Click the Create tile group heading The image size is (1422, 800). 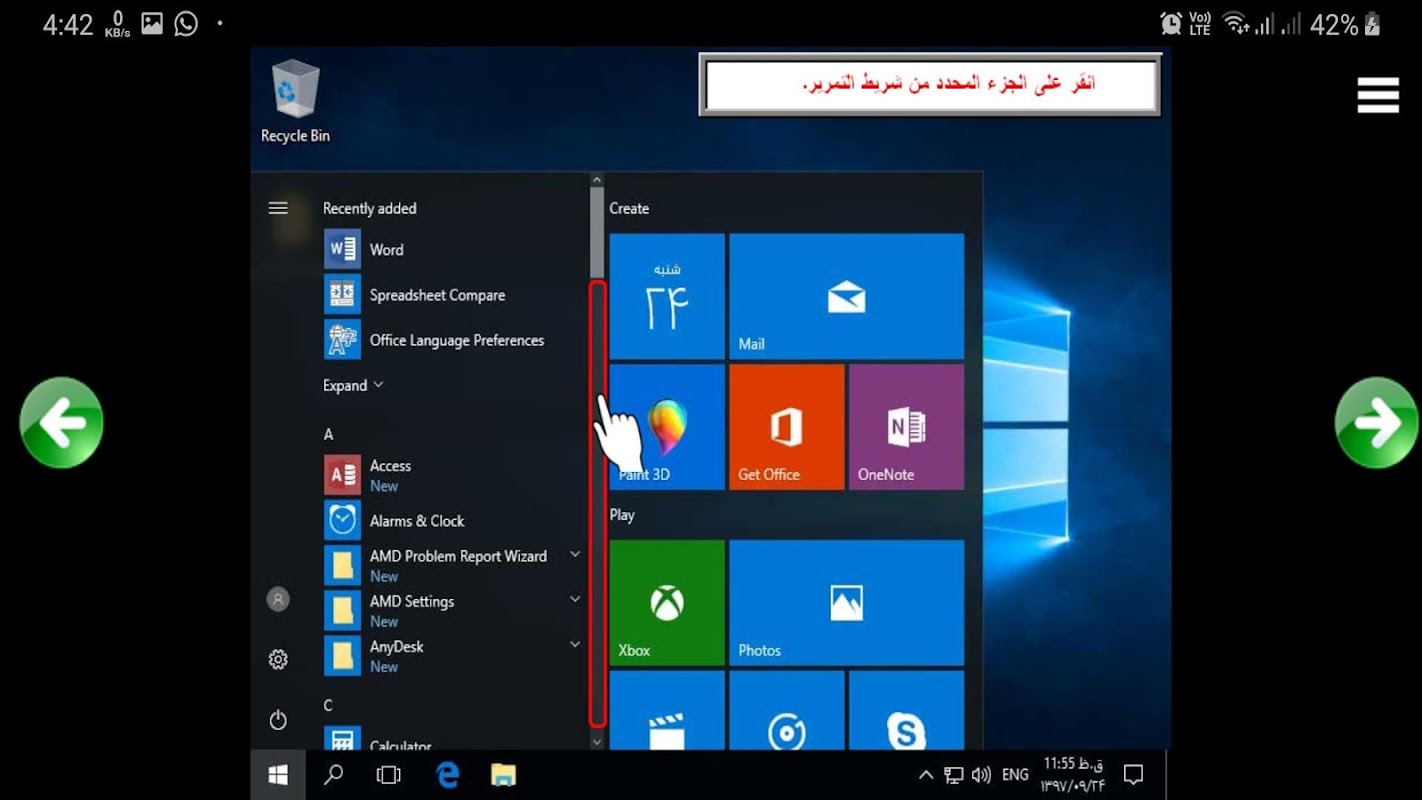point(629,208)
